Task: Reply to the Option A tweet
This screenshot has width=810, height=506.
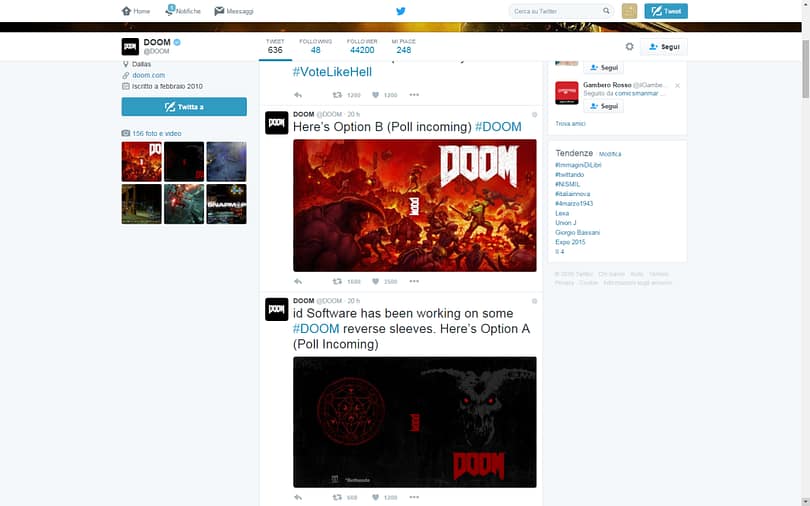Action: 298,497
